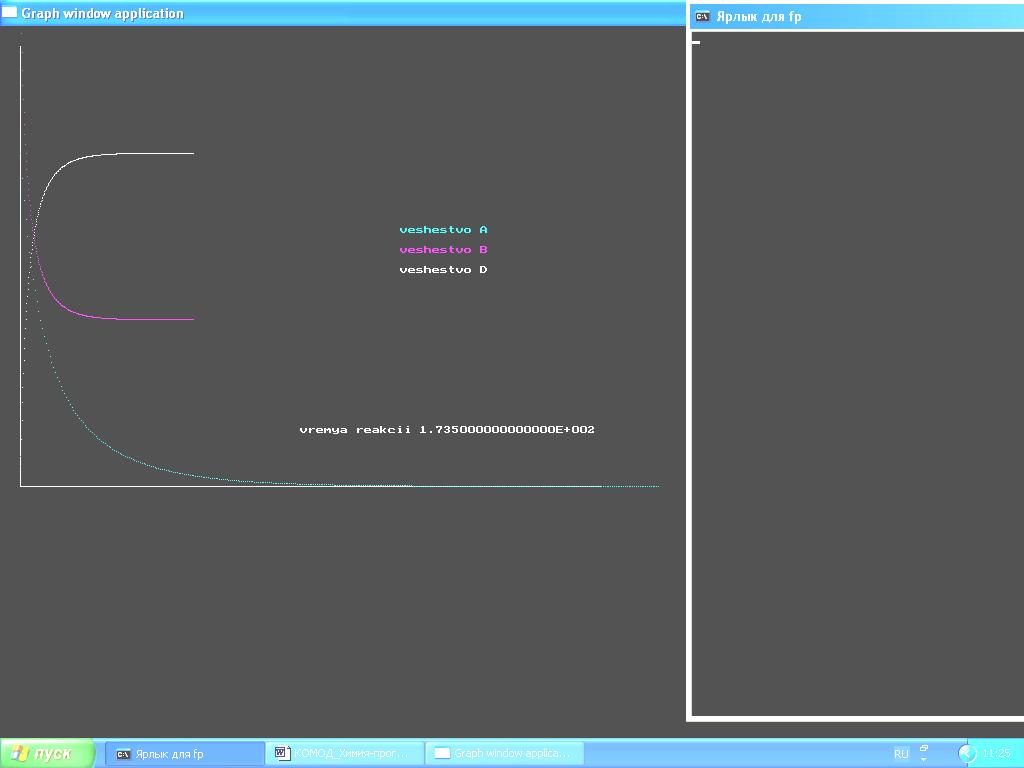This screenshot has width=1024, height=768.
Task: Click the console icon in Ярлык для fp title
Action: click(x=703, y=16)
